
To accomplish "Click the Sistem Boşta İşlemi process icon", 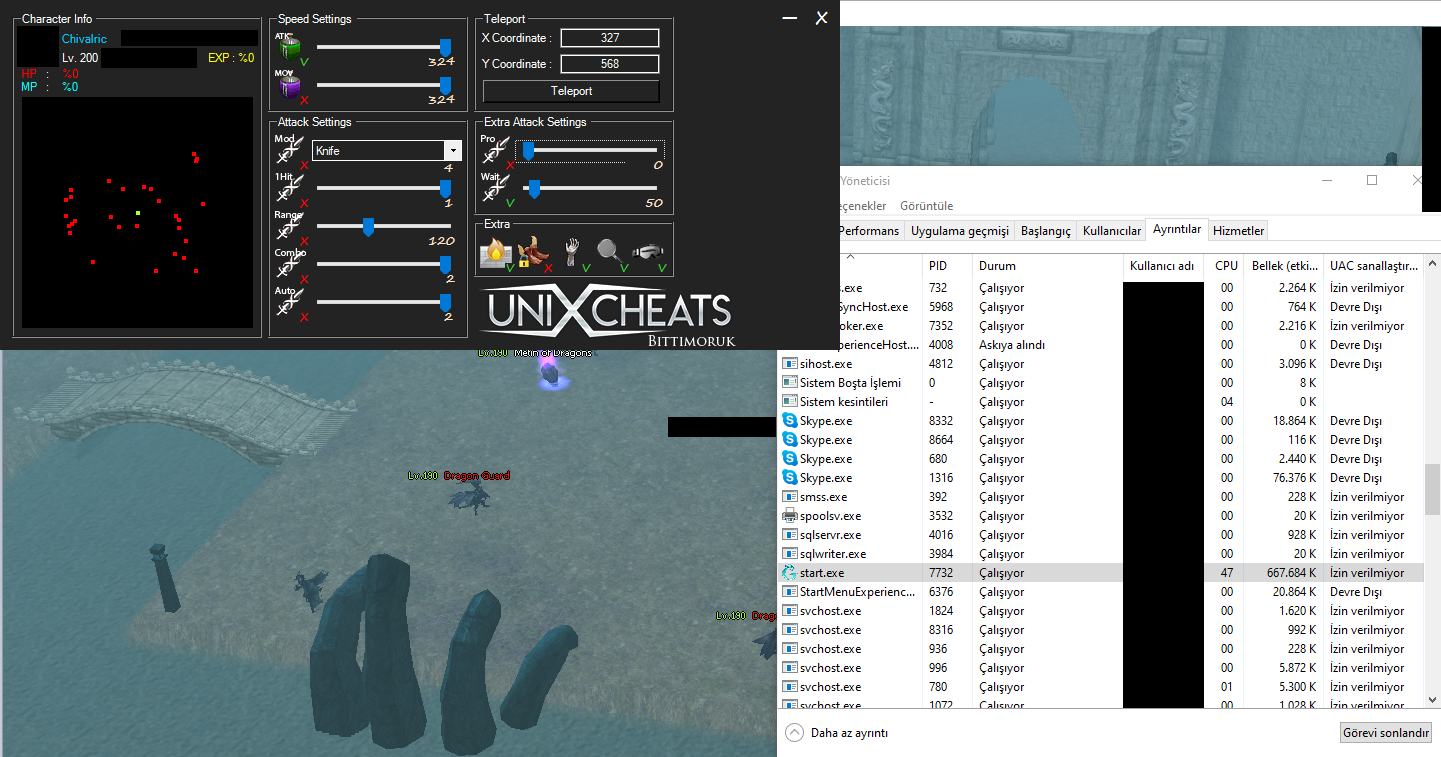I will (x=789, y=383).
